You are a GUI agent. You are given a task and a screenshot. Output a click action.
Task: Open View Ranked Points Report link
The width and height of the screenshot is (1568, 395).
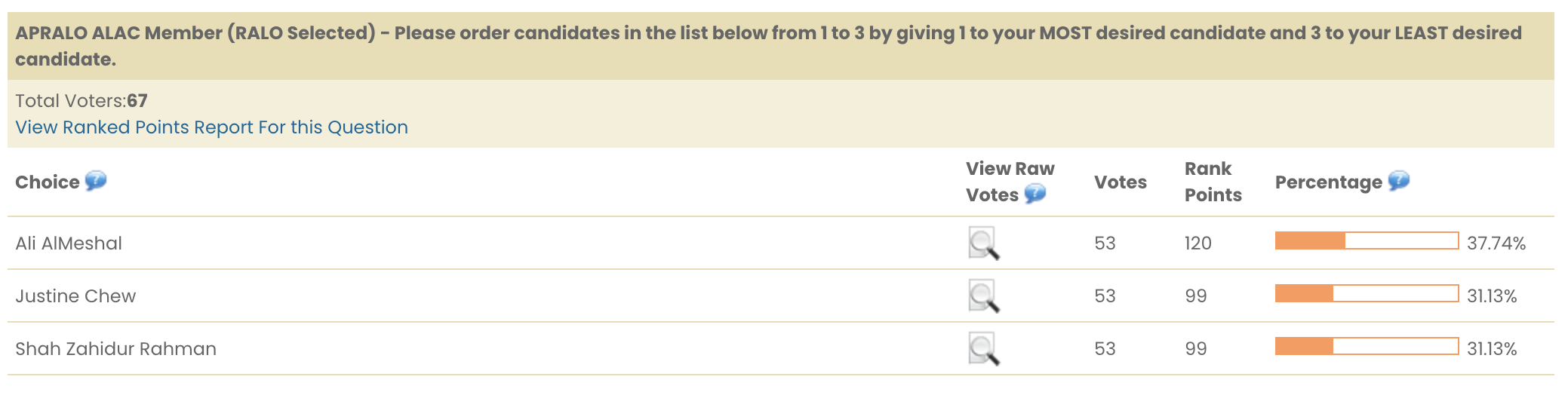[x=211, y=127]
